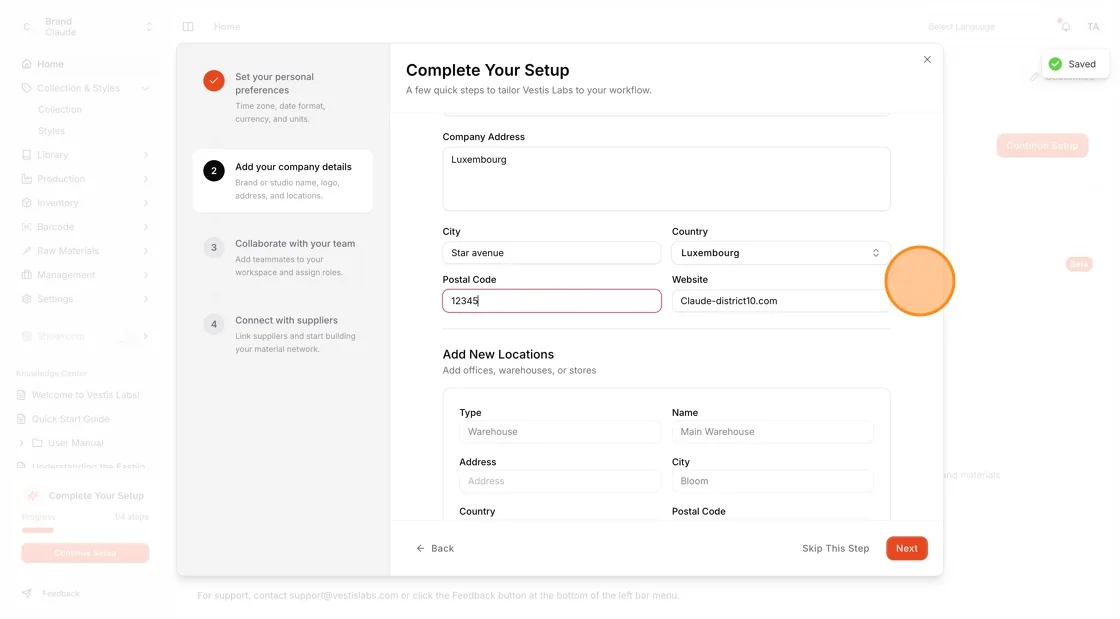Select step Add your company details
This screenshot has width=1120, height=619.
point(282,181)
